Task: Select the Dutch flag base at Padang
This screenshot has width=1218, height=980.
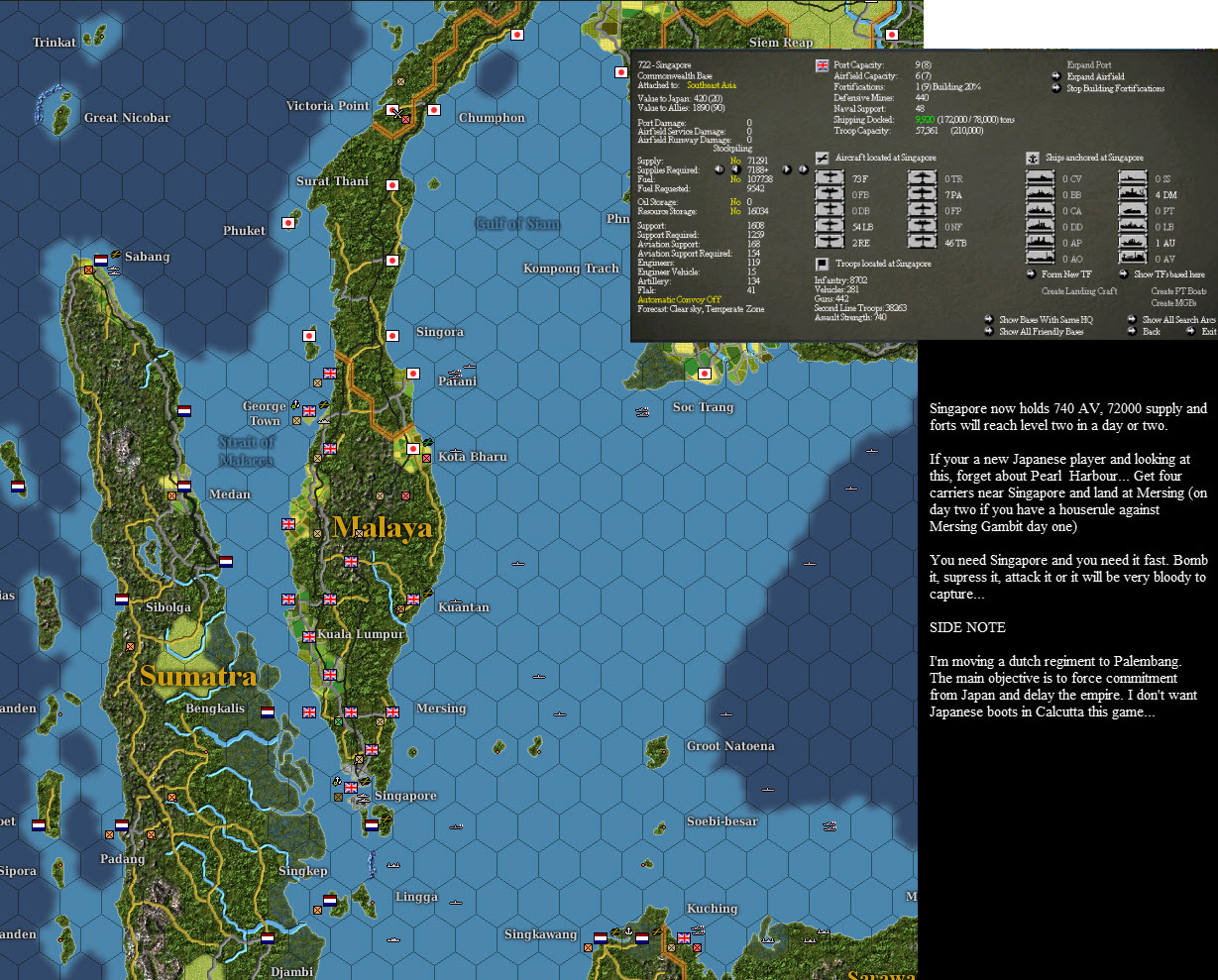Action: click(x=122, y=824)
